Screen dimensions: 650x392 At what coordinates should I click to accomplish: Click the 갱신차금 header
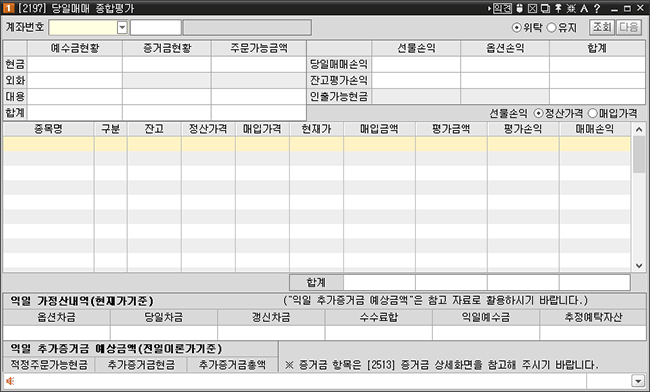point(271,317)
